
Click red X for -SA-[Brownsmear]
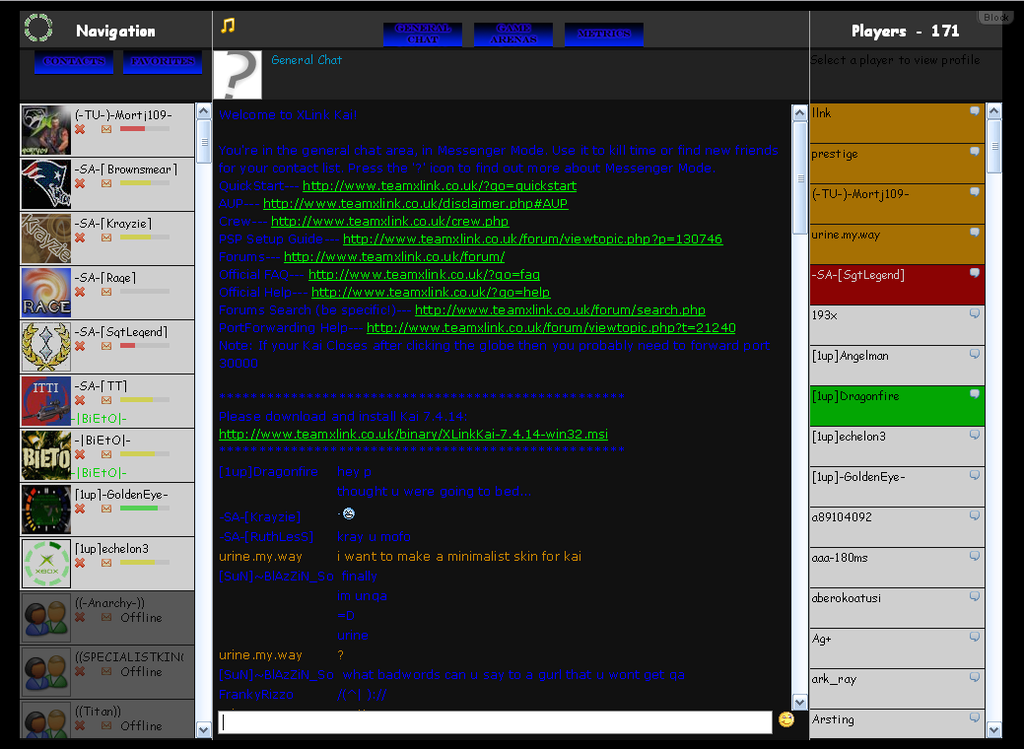pos(80,183)
